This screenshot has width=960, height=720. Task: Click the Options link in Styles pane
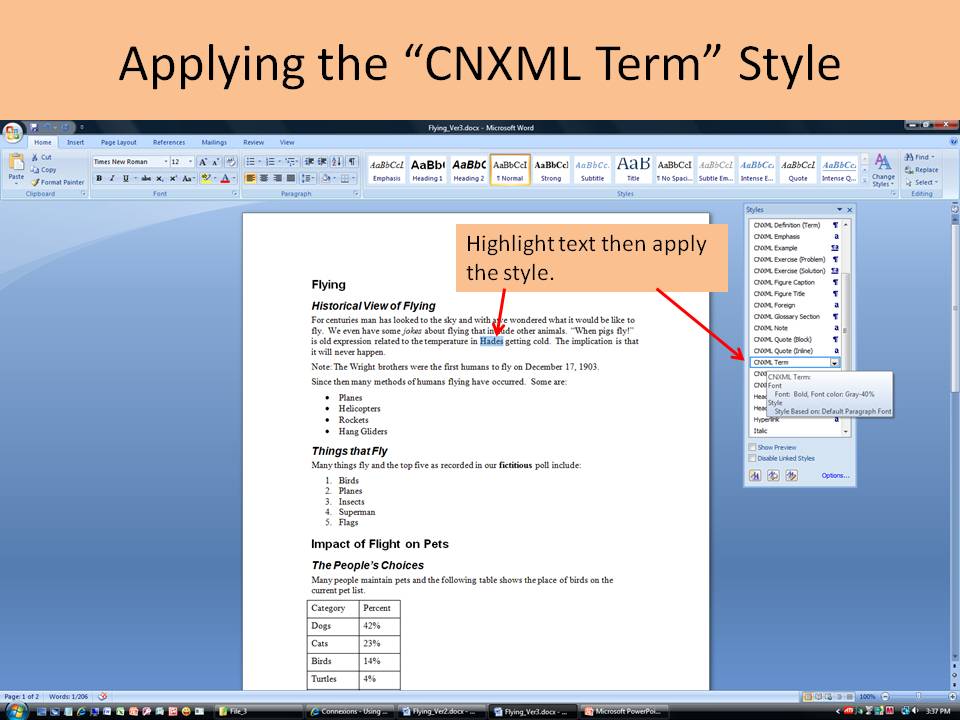835,476
